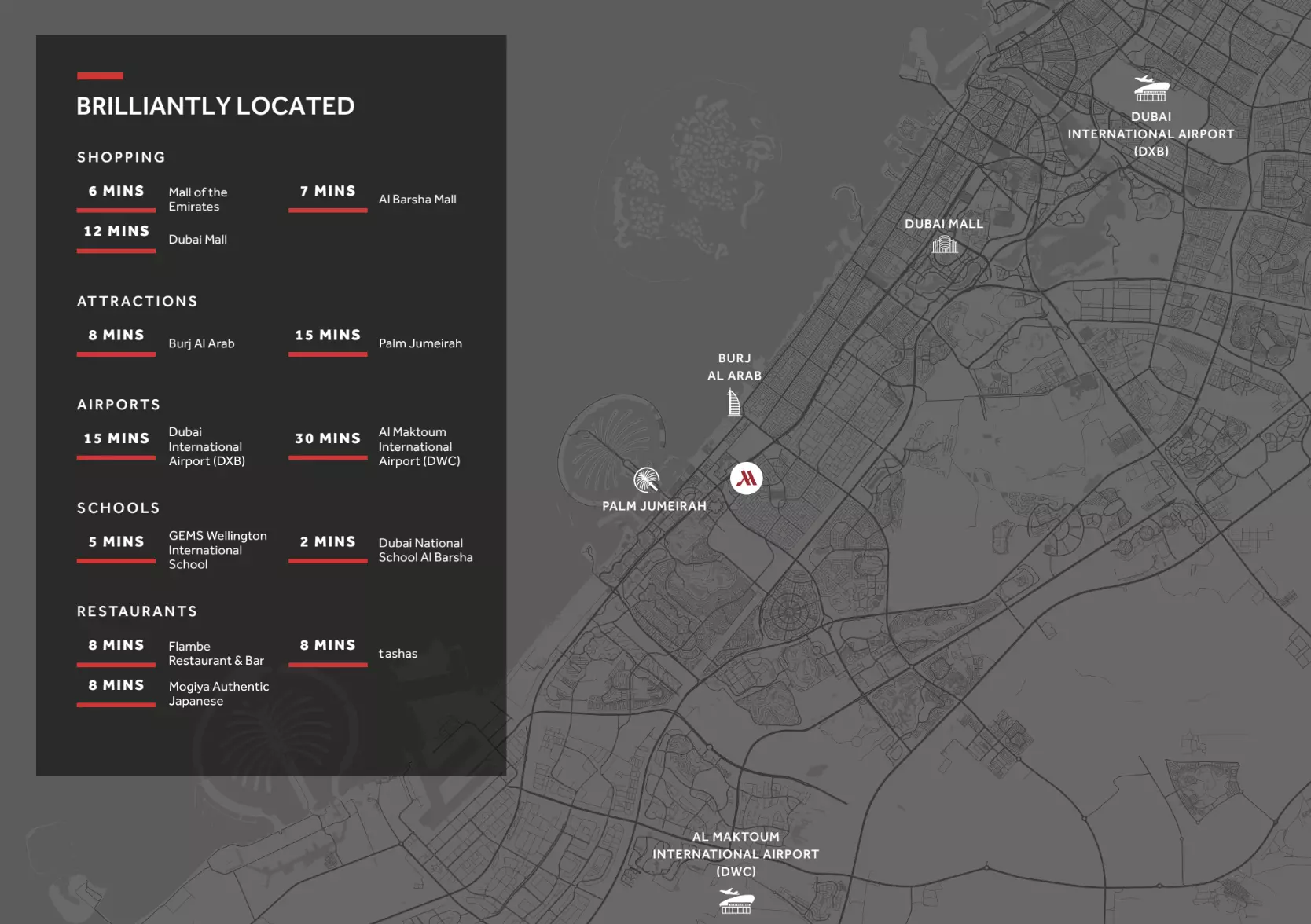Select 'Dubai National School Al Barsha' entry
The image size is (1311, 924).
click(425, 550)
